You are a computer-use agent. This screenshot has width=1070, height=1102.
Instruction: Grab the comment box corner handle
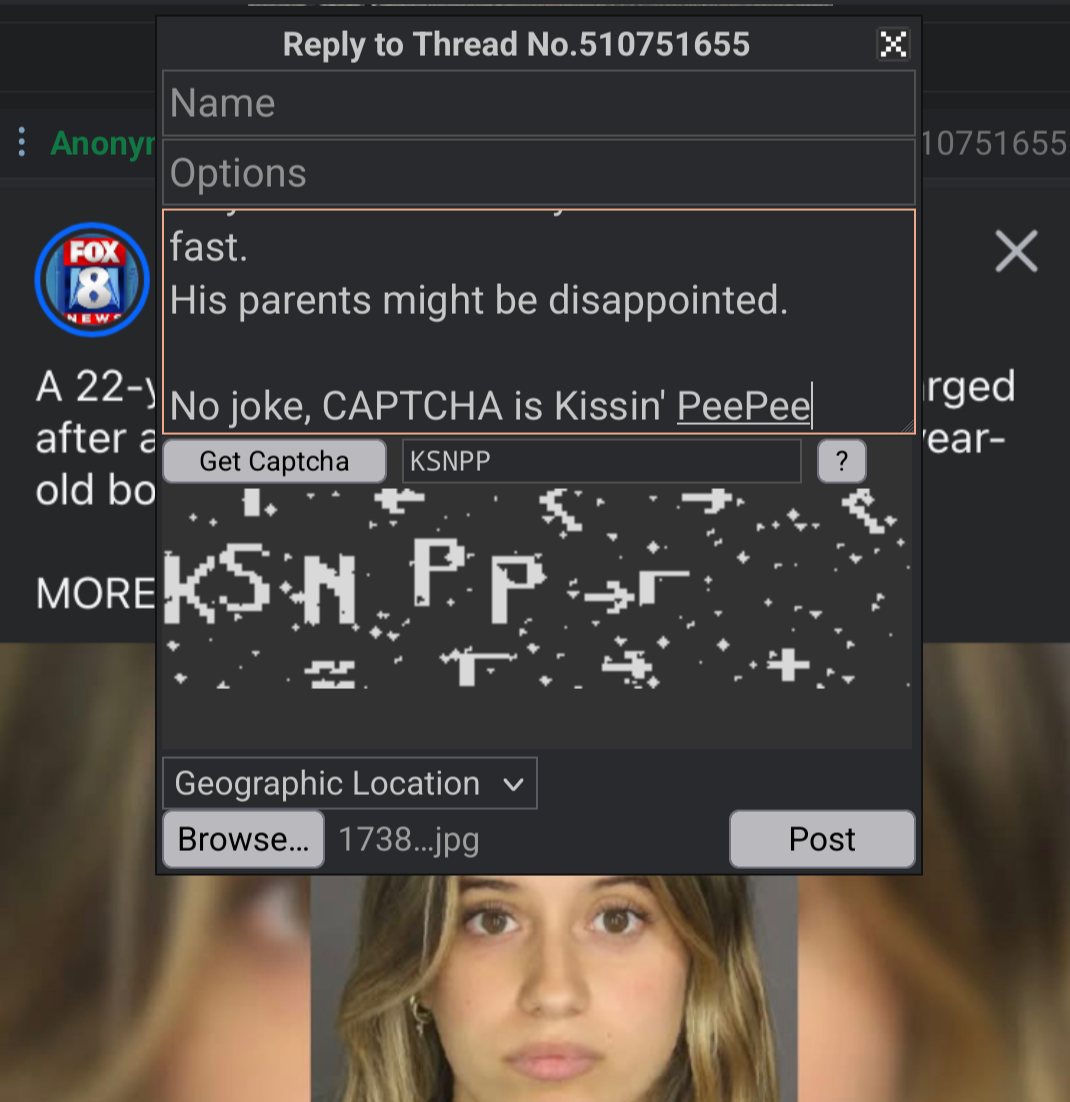[907, 426]
